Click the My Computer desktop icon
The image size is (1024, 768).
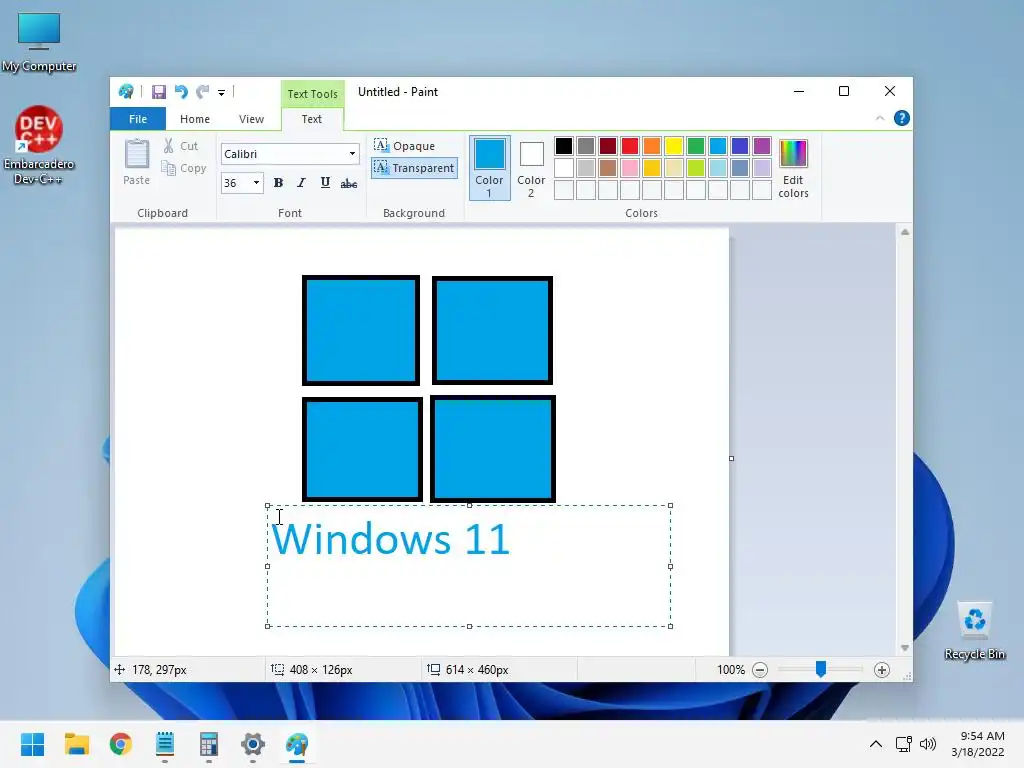[x=39, y=42]
